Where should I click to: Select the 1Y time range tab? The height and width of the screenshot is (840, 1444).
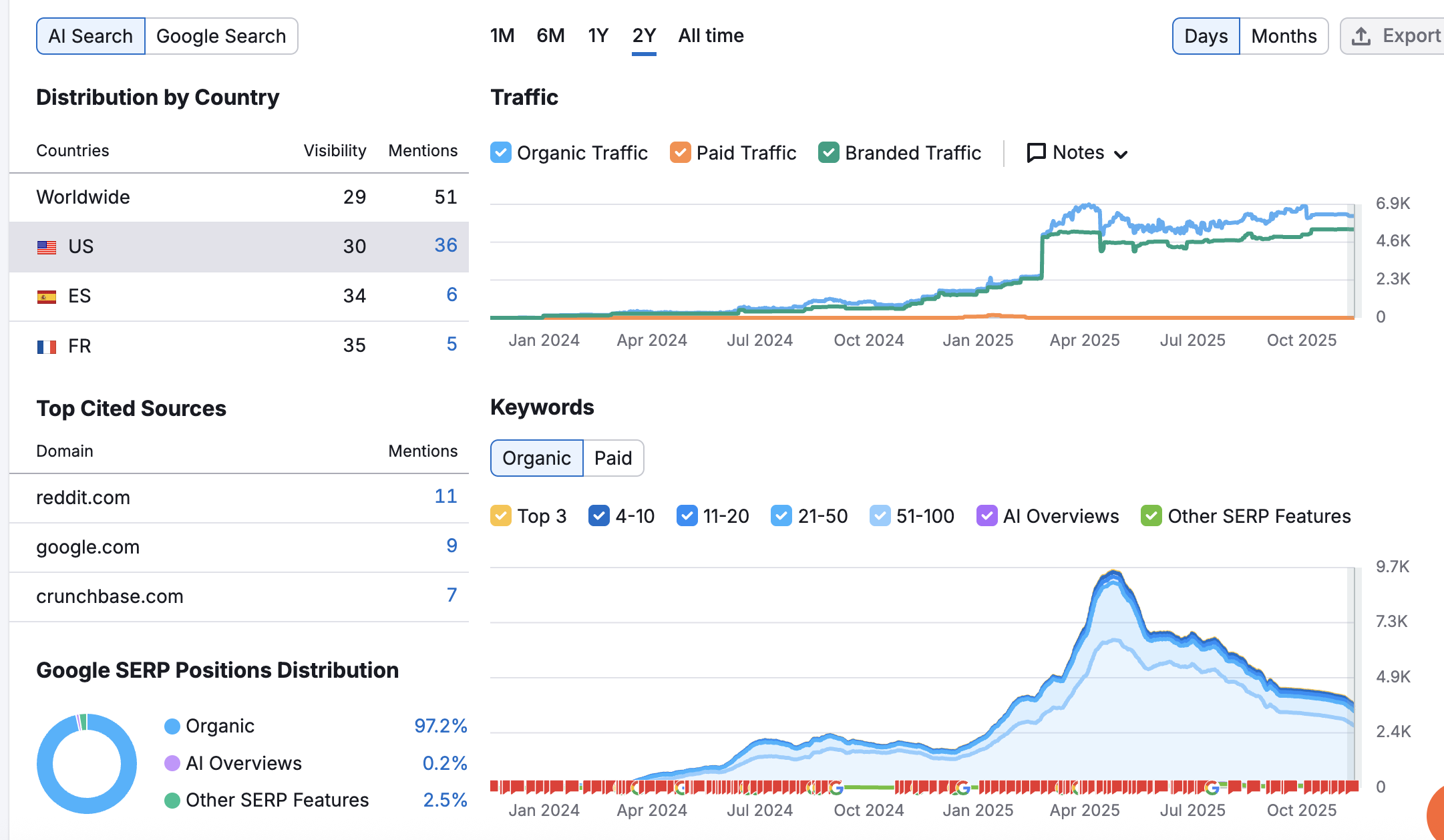pyautogui.click(x=598, y=35)
